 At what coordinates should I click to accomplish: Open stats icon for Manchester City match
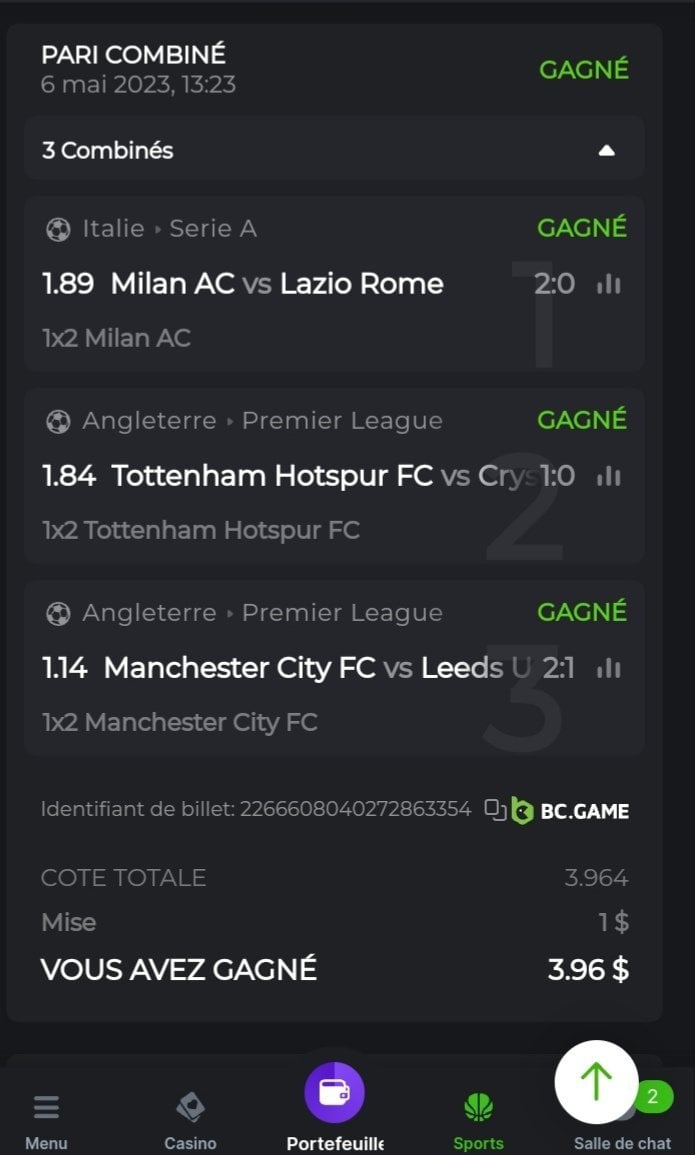click(x=608, y=668)
